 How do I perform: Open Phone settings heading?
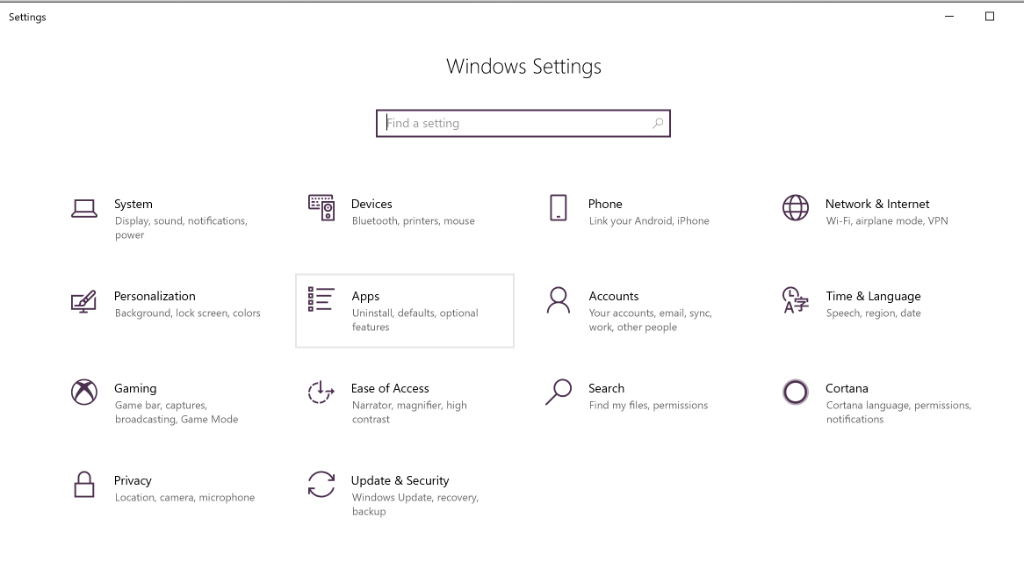pos(605,204)
